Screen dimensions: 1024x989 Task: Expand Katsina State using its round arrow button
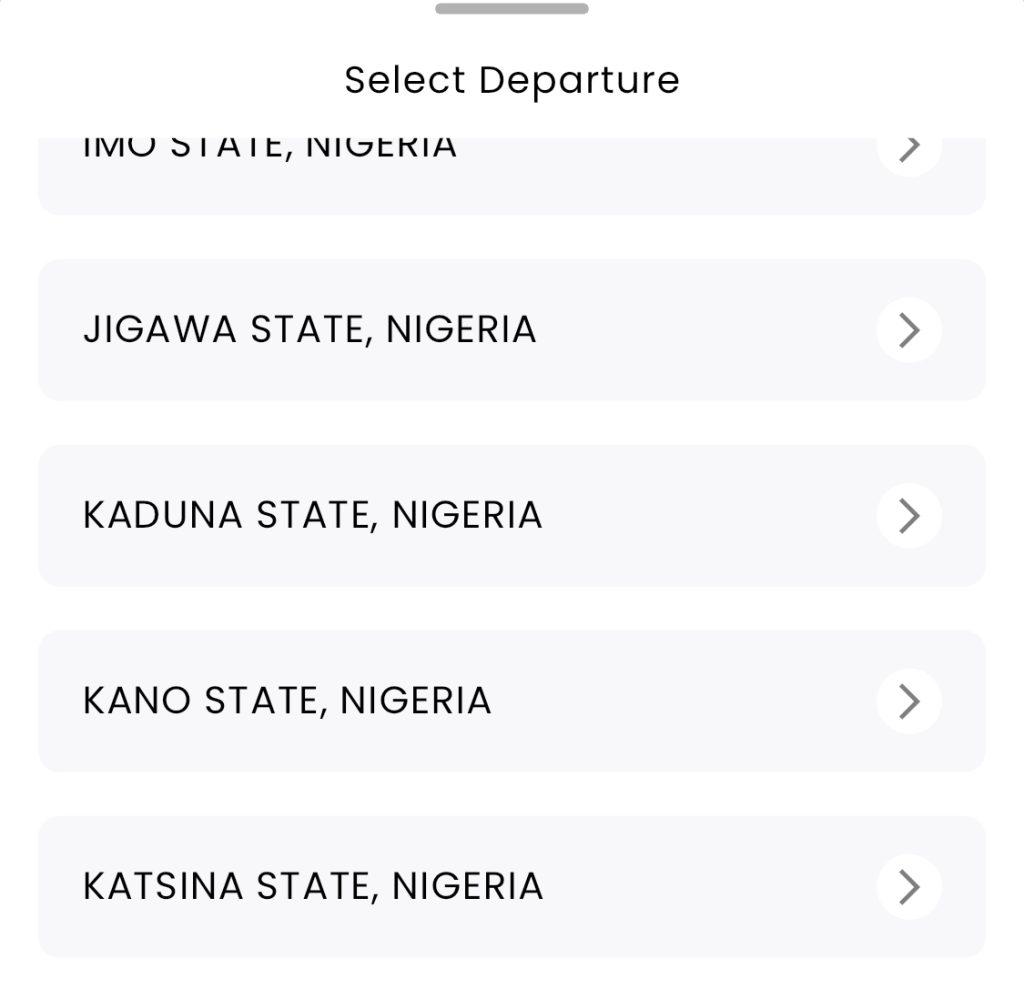tap(908, 887)
